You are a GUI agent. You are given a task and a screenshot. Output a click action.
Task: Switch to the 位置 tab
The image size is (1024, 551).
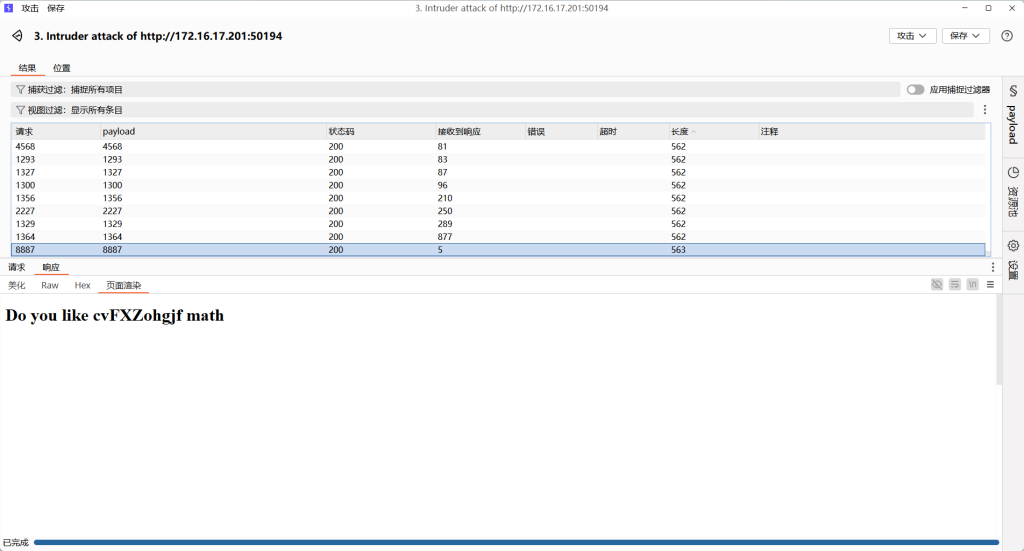click(62, 68)
